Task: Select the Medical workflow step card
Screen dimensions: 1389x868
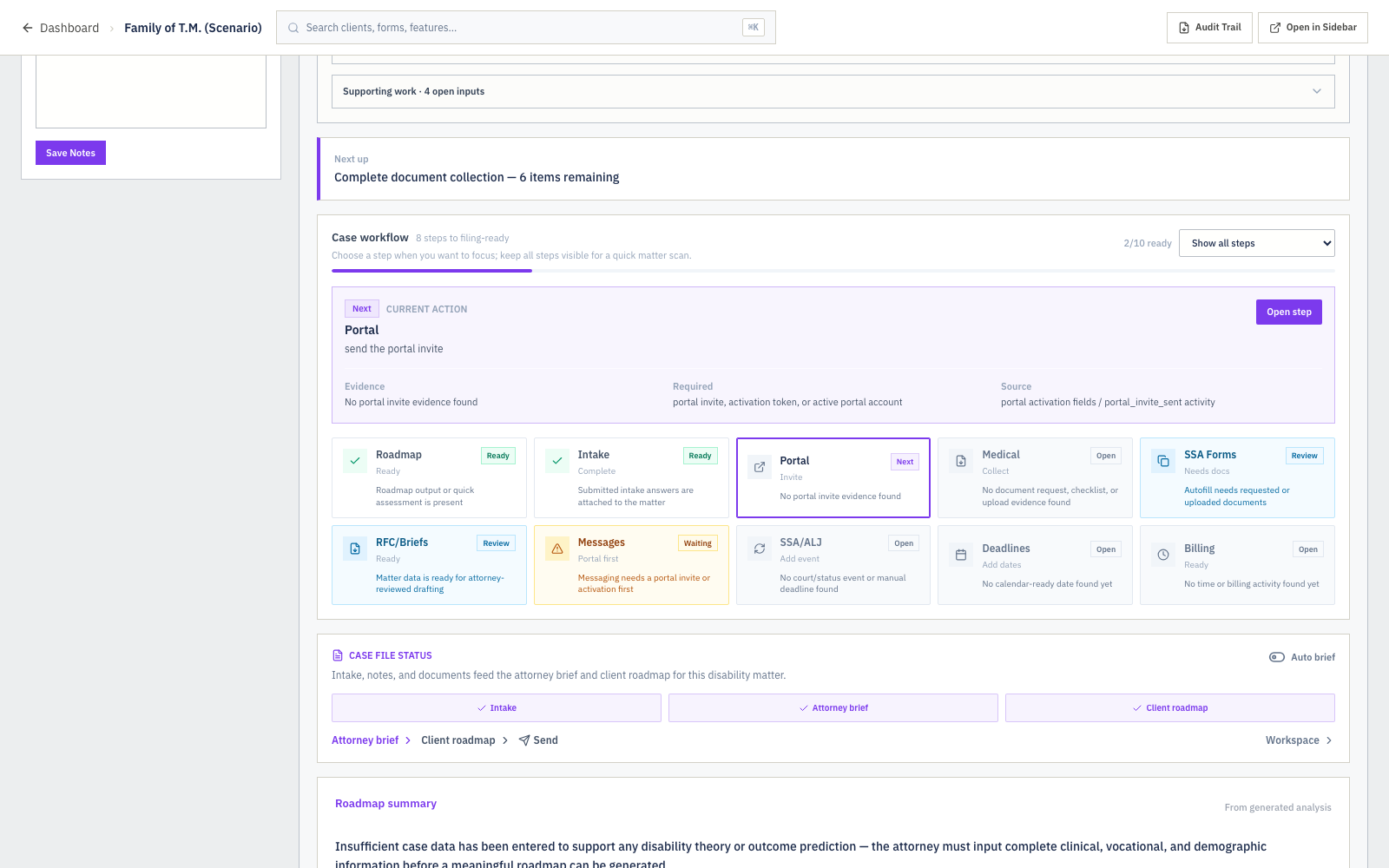Action: point(1035,478)
